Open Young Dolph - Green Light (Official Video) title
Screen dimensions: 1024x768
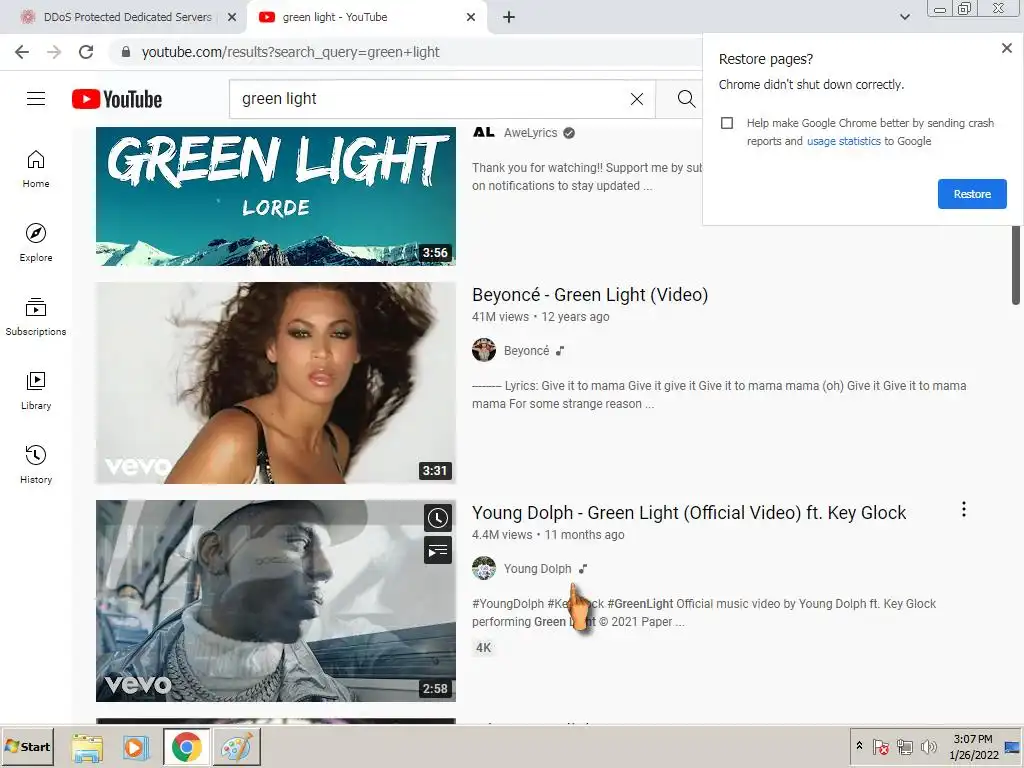689,513
